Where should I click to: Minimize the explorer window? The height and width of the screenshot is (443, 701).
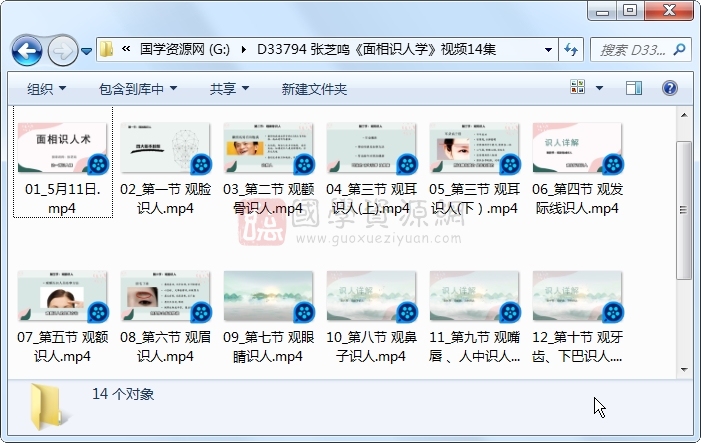(602, 12)
